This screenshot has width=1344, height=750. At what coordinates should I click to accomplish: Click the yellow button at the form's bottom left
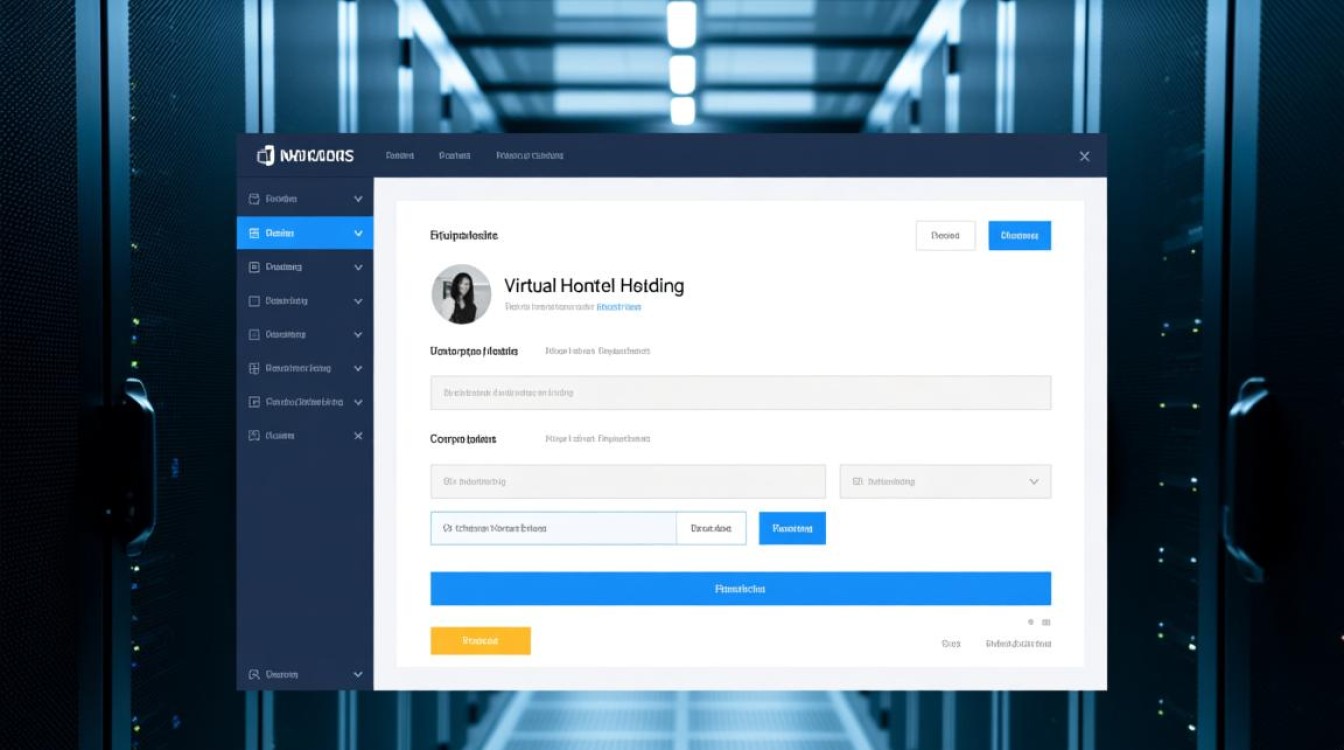coord(480,641)
